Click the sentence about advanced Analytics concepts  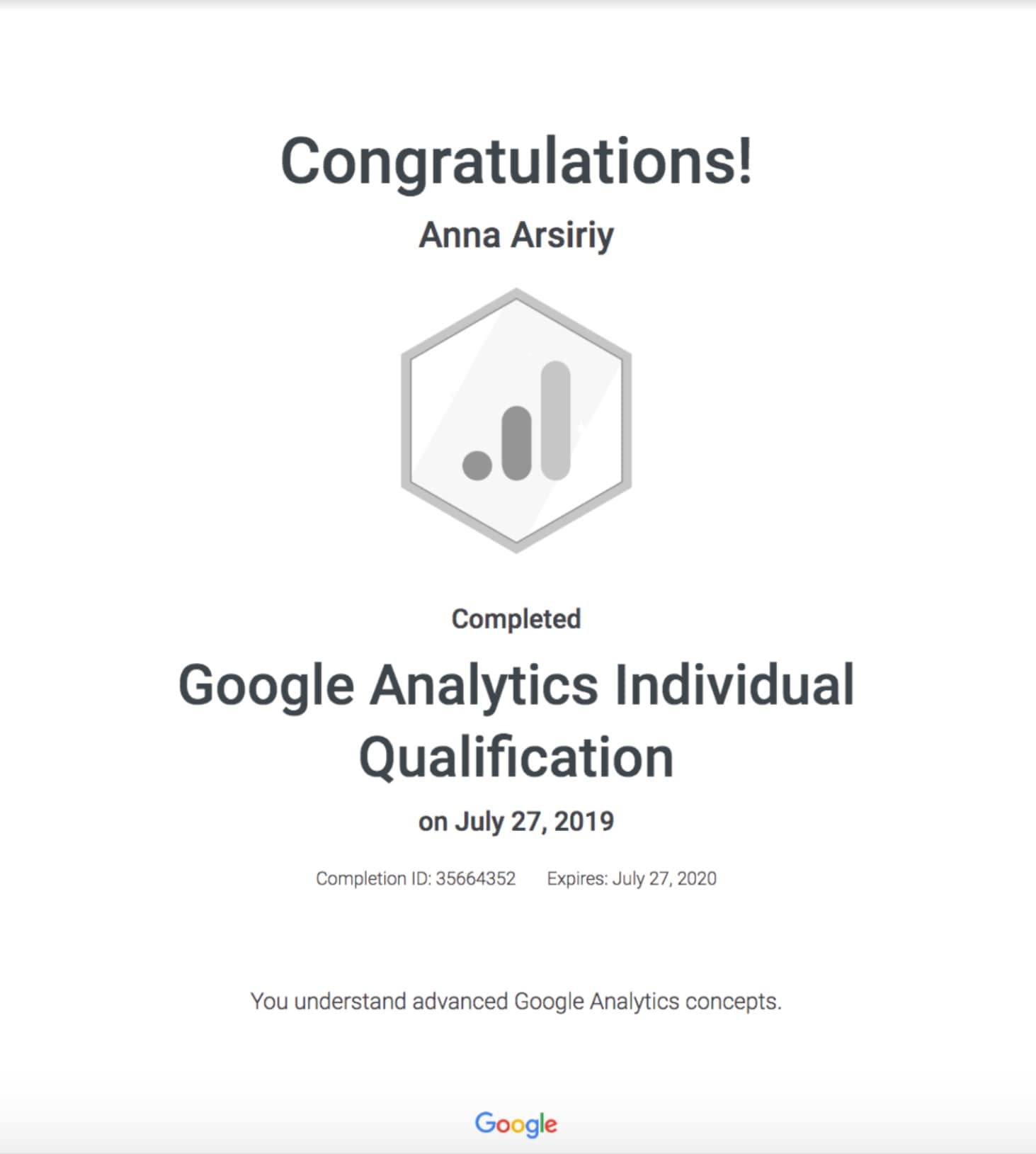pos(516,1002)
